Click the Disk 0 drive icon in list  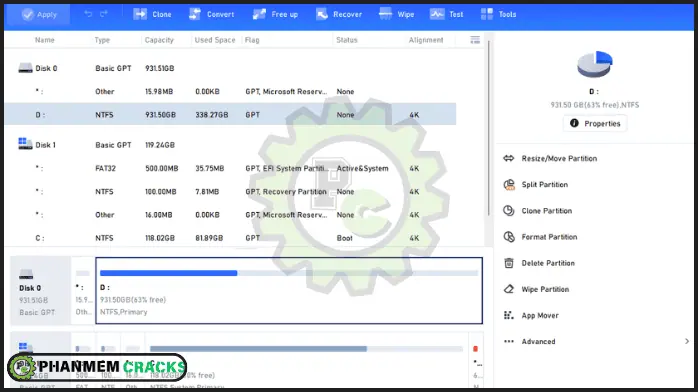pyautogui.click(x=25, y=68)
